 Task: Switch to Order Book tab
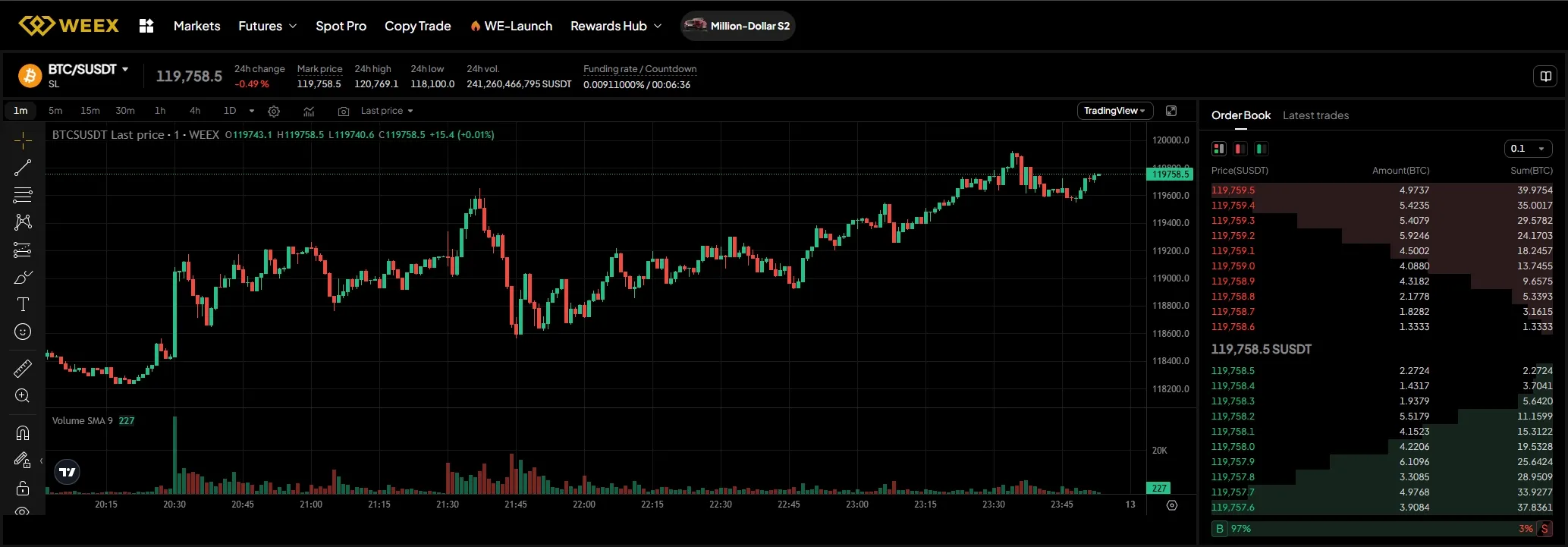click(x=1241, y=115)
